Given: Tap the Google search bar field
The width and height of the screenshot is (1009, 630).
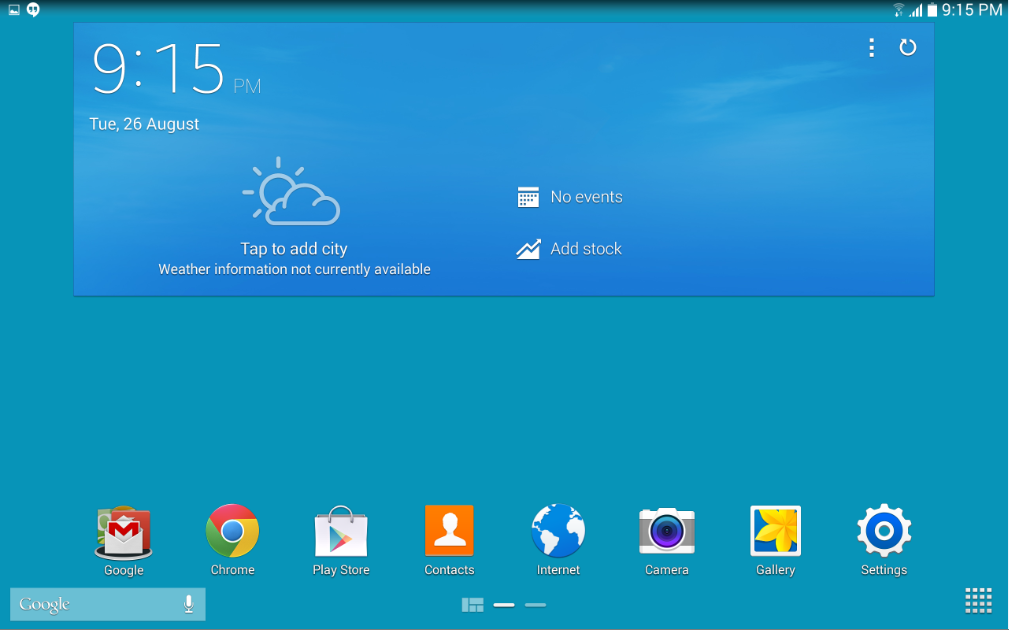Looking at the screenshot, I should 107,604.
